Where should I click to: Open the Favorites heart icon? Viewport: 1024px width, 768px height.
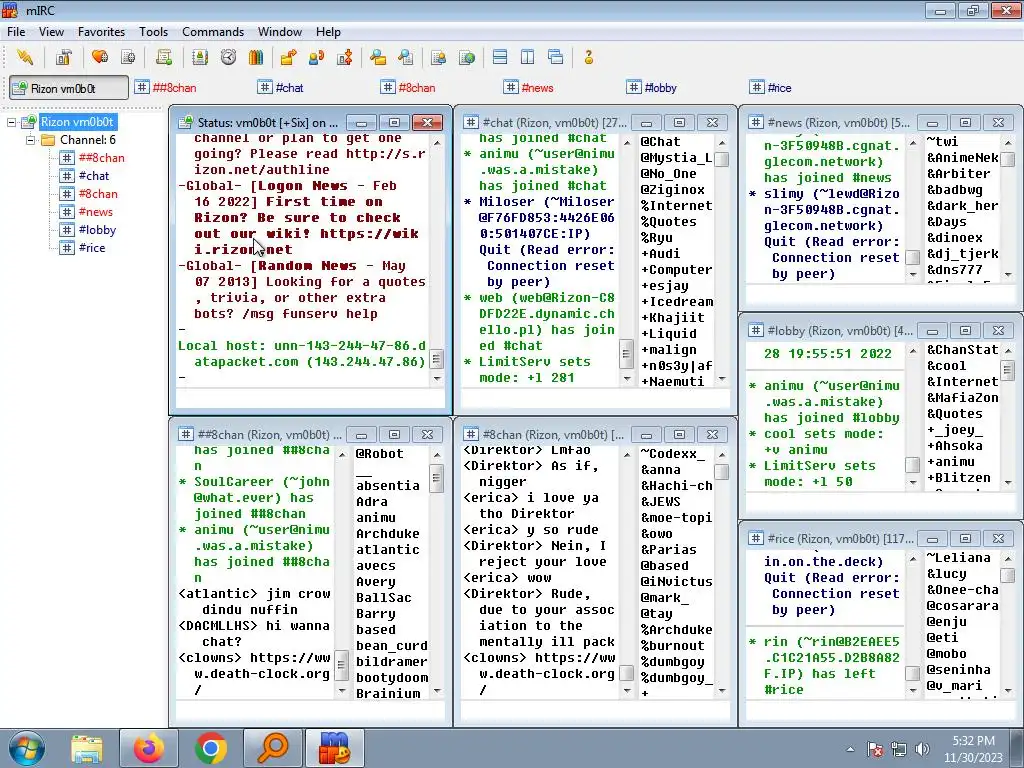click(x=99, y=57)
